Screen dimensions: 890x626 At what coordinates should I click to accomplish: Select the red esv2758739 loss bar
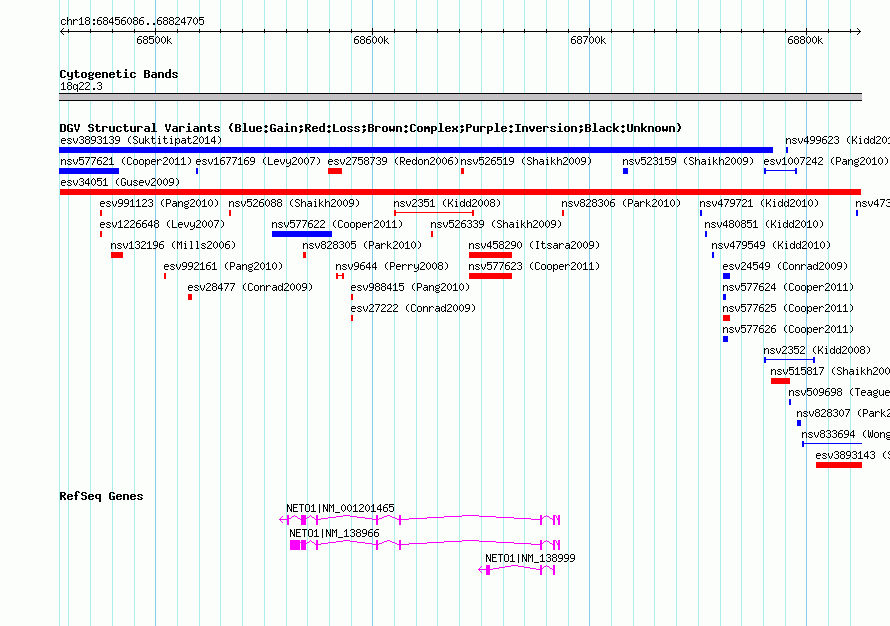pyautogui.click(x=335, y=171)
